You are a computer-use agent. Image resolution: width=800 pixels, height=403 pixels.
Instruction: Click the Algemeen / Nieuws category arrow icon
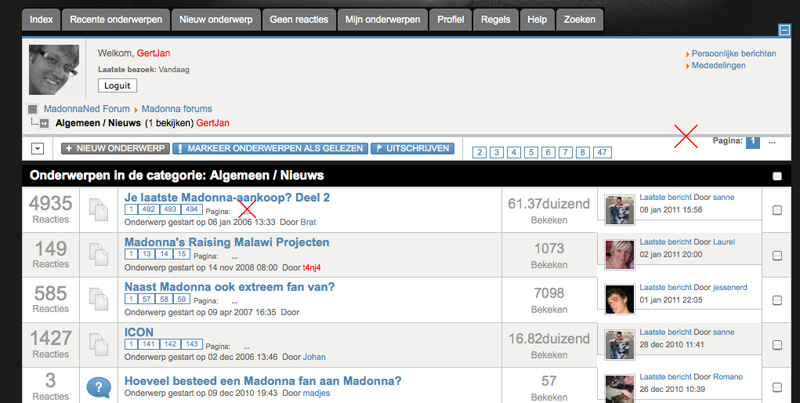[44, 123]
